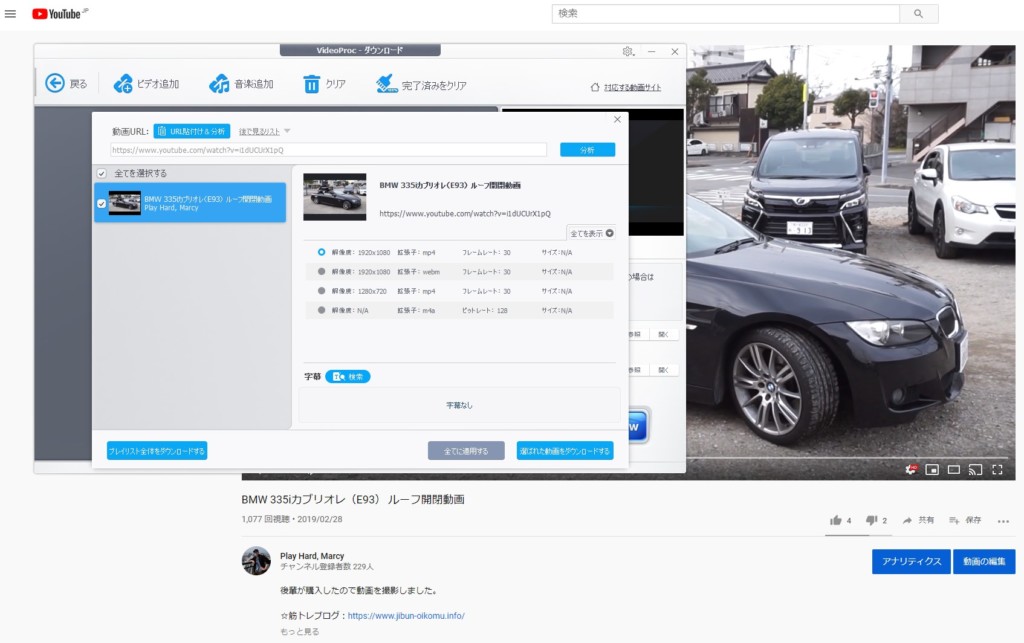Open the YouTube hamburger guide menu
Viewport: 1024px width, 643px height.
pos(10,14)
